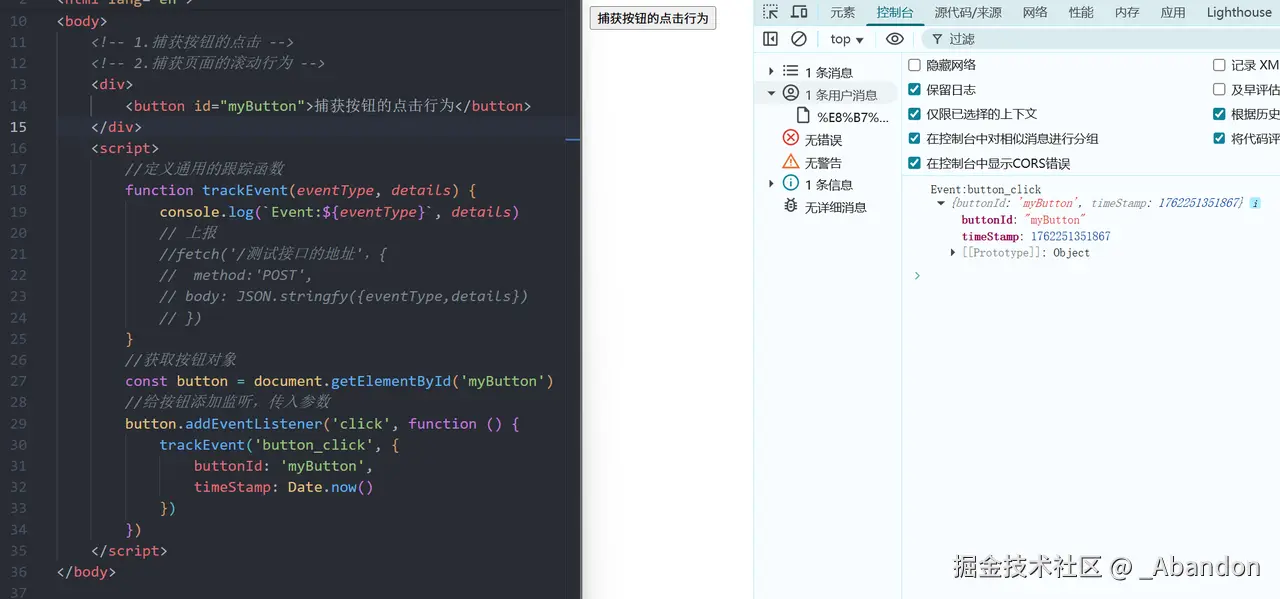Switch to the 性能 tab
This screenshot has width=1280, height=599.
(x=1081, y=12)
